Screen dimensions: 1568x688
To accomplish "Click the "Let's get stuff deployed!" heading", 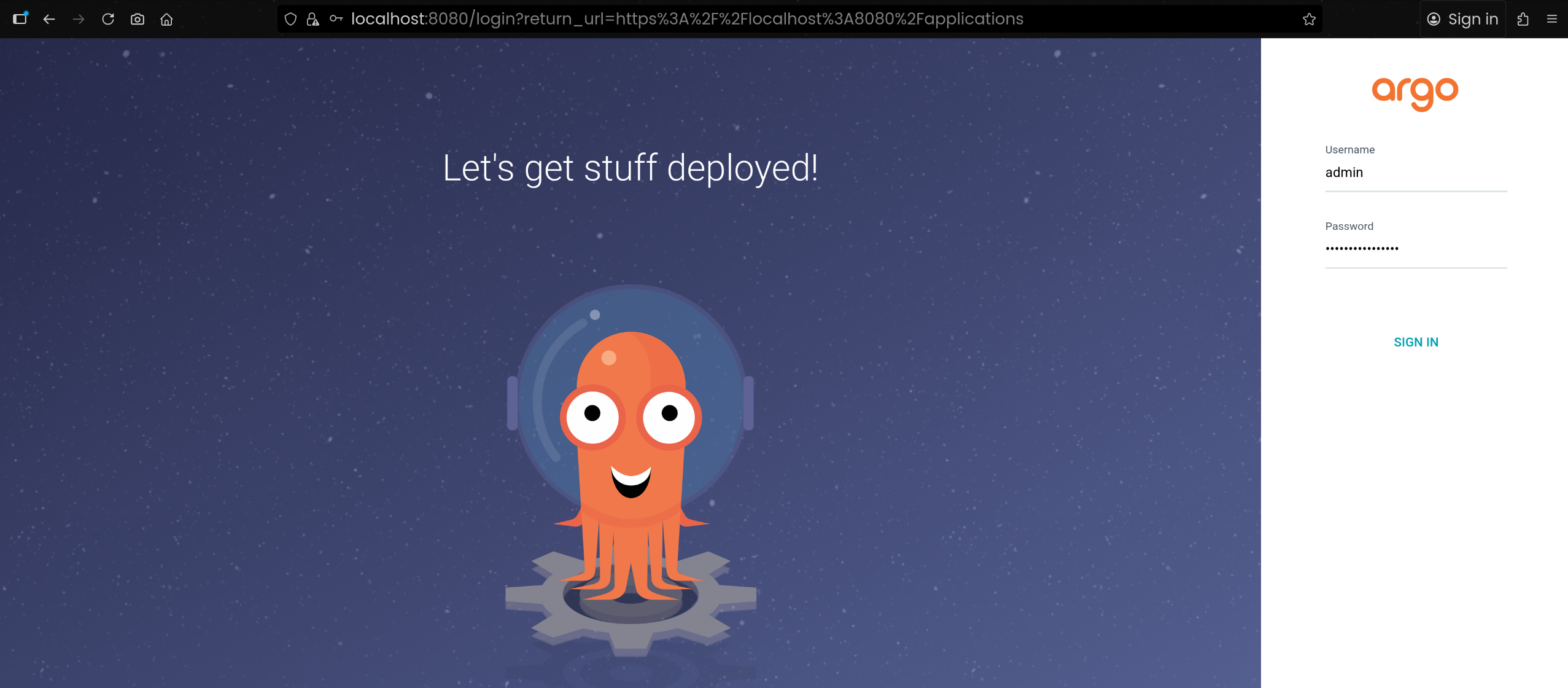I will (631, 168).
